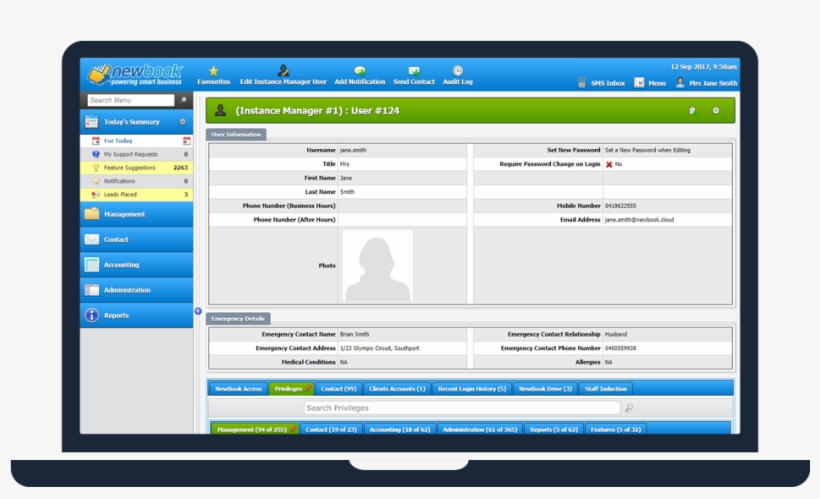Select Administration (61 of 365) privileges tab
Screen dimensions: 820x499
tap(480, 429)
